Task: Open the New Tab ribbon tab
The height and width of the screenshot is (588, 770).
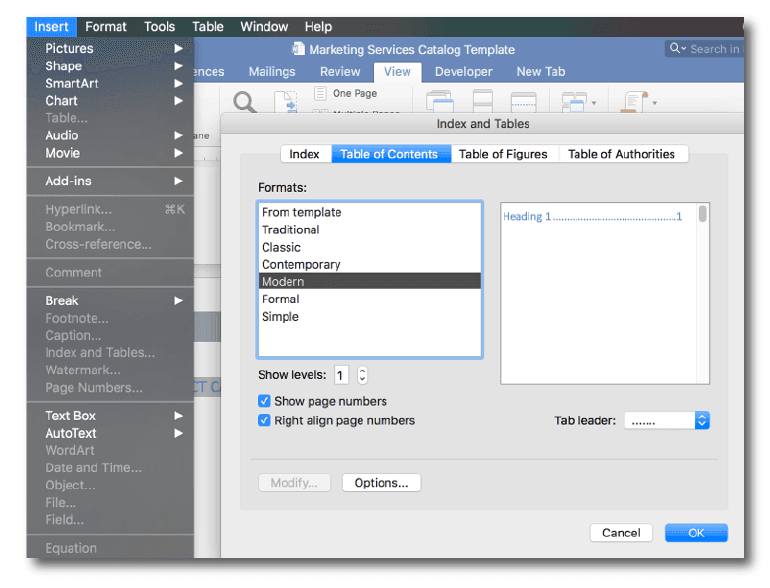Action: [x=541, y=72]
